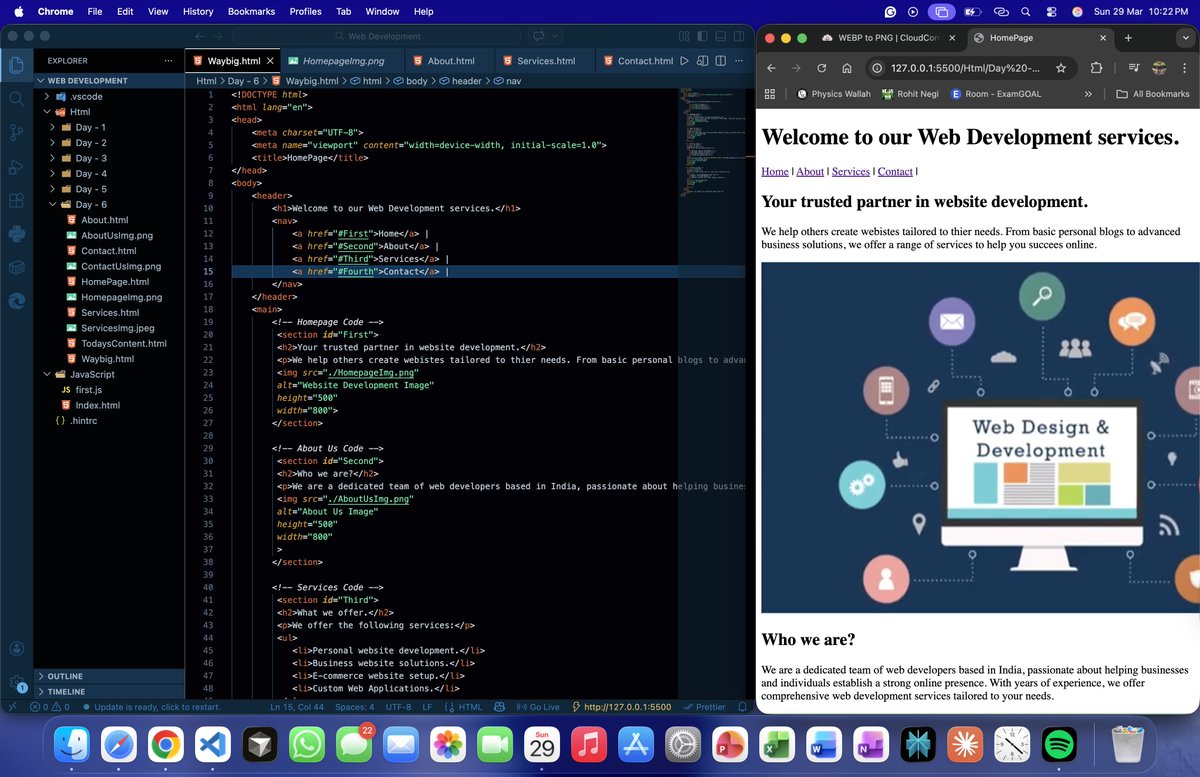Click the Explorer panel more actions ellipsis
Viewport: 1200px width, 777px height.
[168, 61]
